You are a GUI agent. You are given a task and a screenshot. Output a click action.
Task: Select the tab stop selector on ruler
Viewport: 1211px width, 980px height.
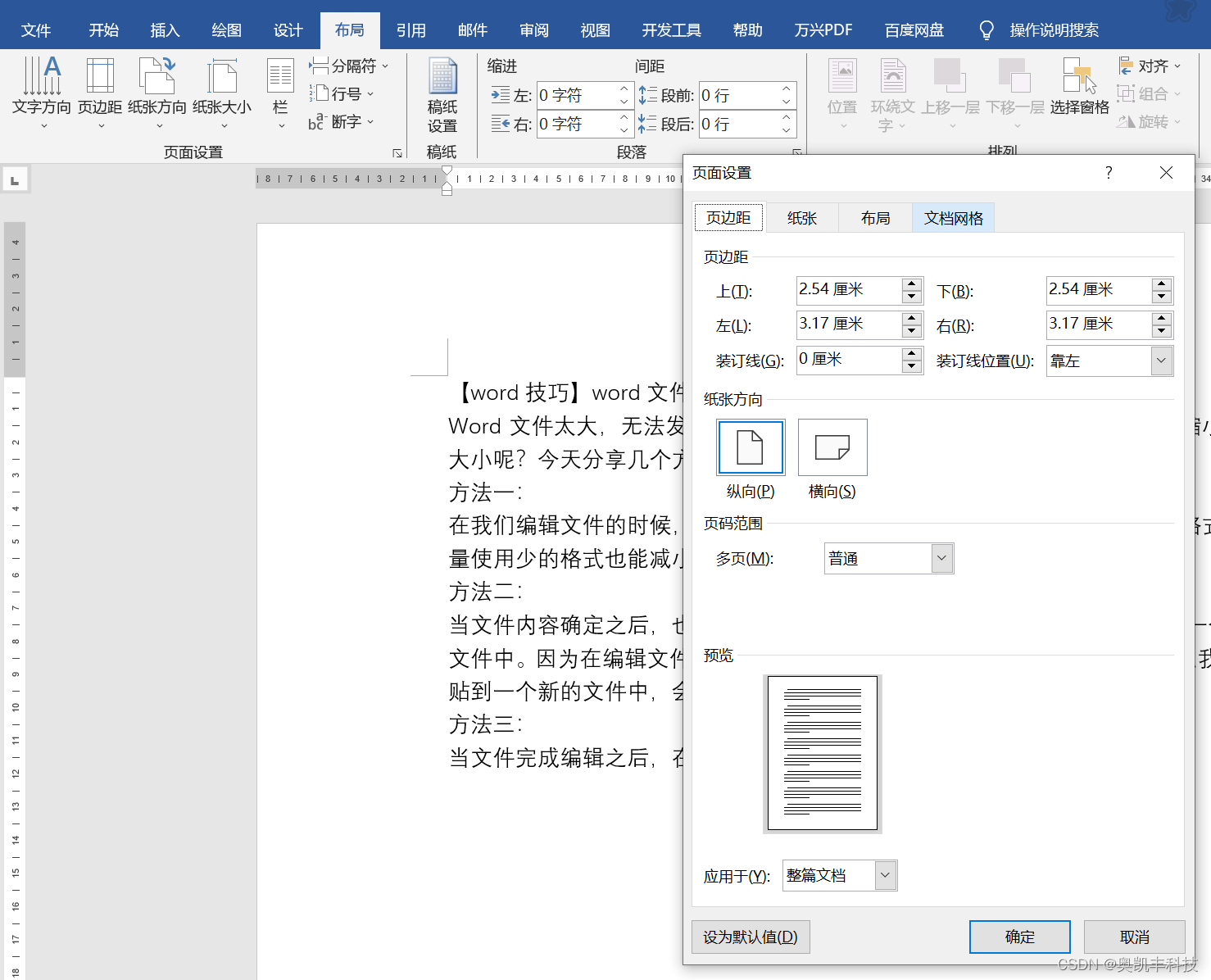pos(15,179)
